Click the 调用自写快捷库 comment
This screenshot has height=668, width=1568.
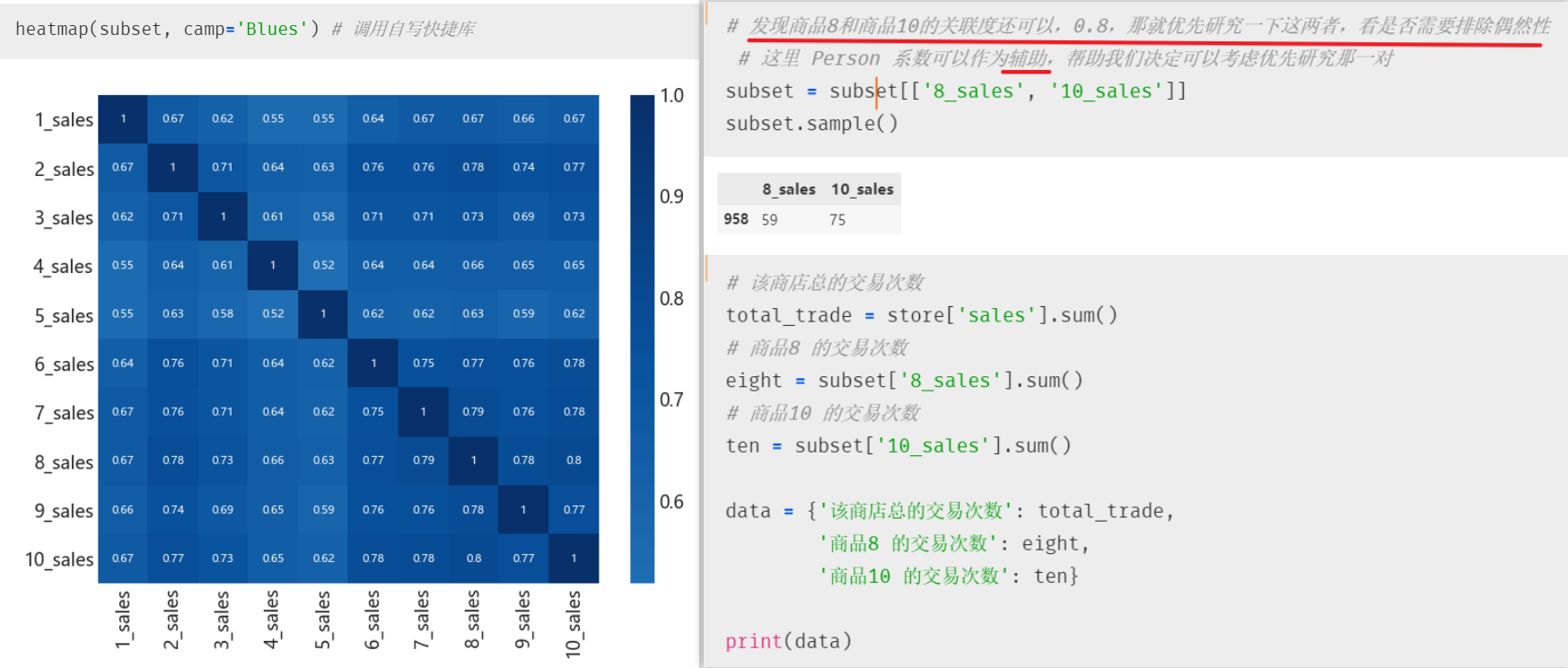click(x=404, y=29)
